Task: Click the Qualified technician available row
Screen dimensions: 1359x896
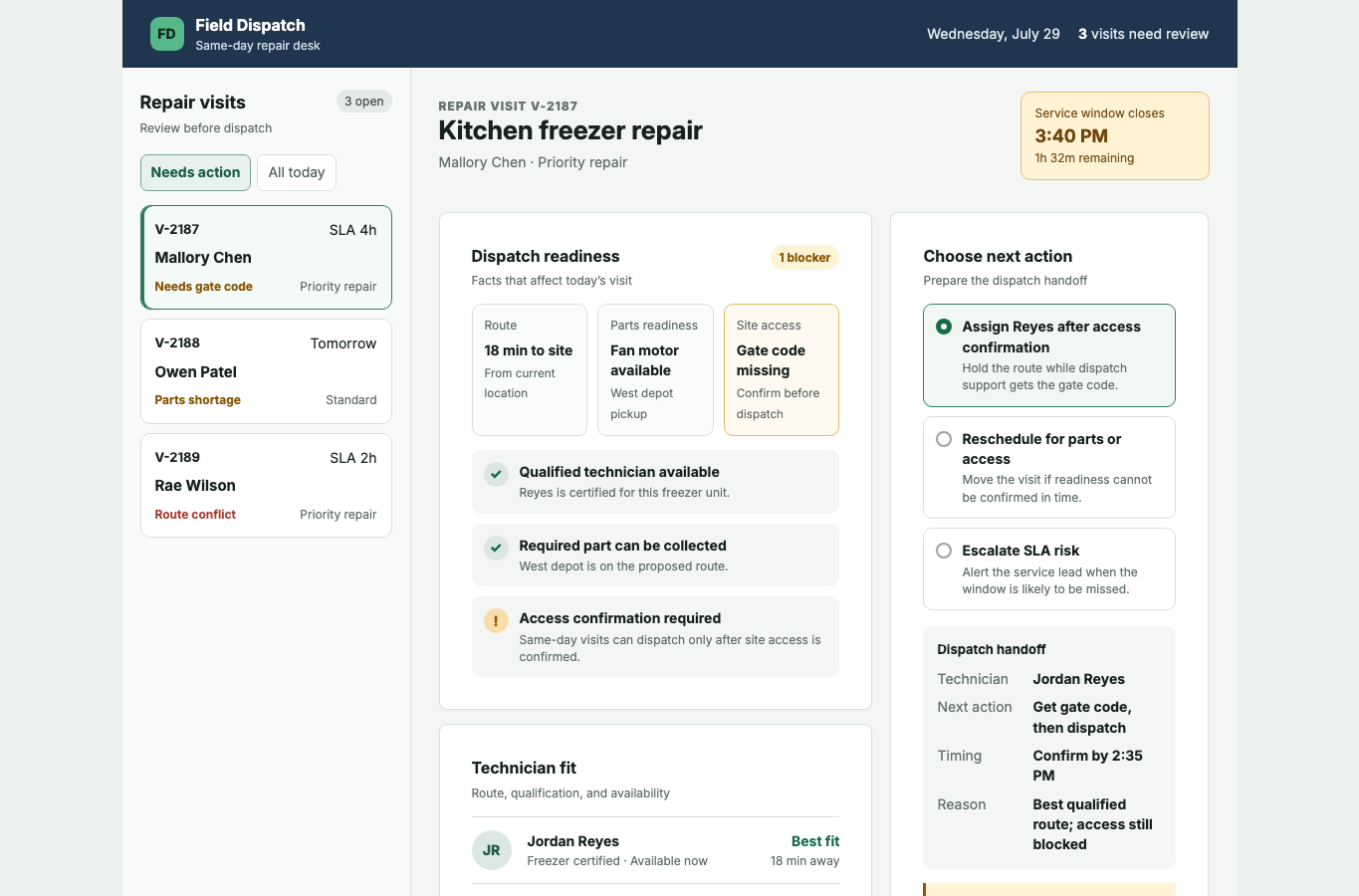Action: pos(655,482)
